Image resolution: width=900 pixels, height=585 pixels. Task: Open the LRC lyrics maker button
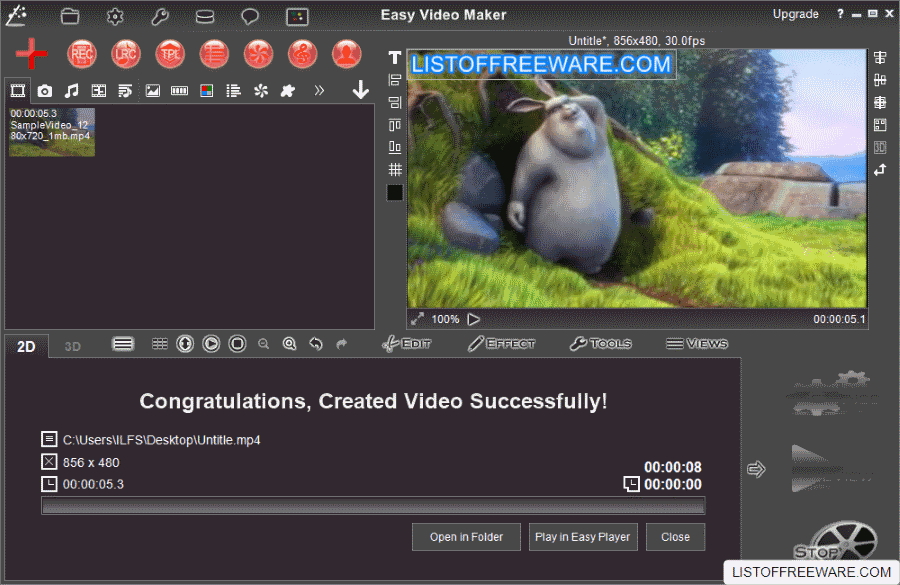pyautogui.click(x=126, y=54)
